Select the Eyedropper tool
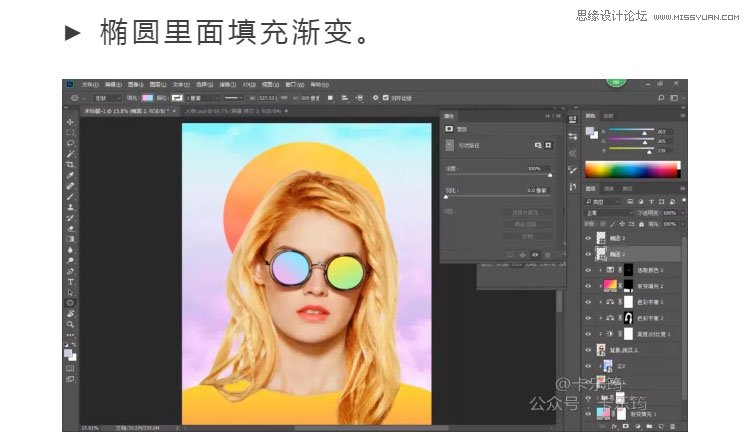This screenshot has height=443, width=750. point(70,175)
